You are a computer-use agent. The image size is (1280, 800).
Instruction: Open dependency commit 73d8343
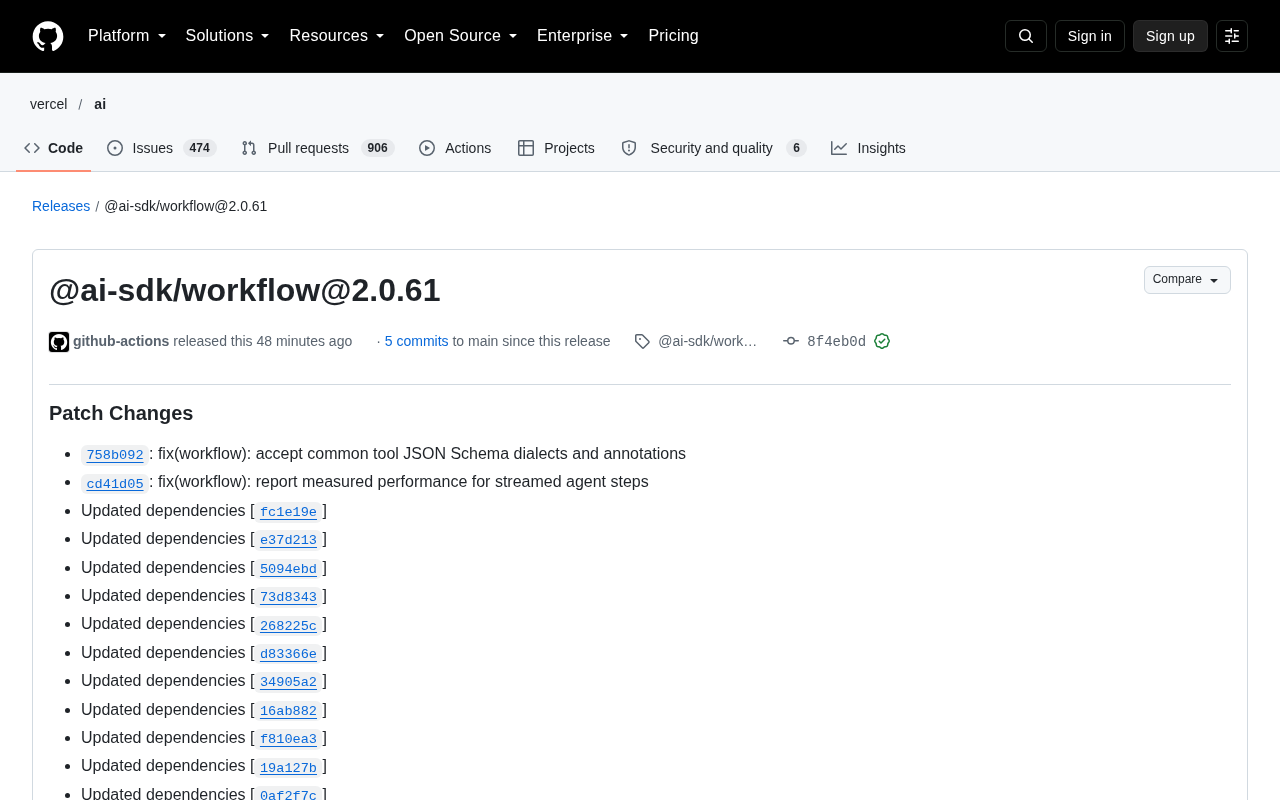point(288,597)
